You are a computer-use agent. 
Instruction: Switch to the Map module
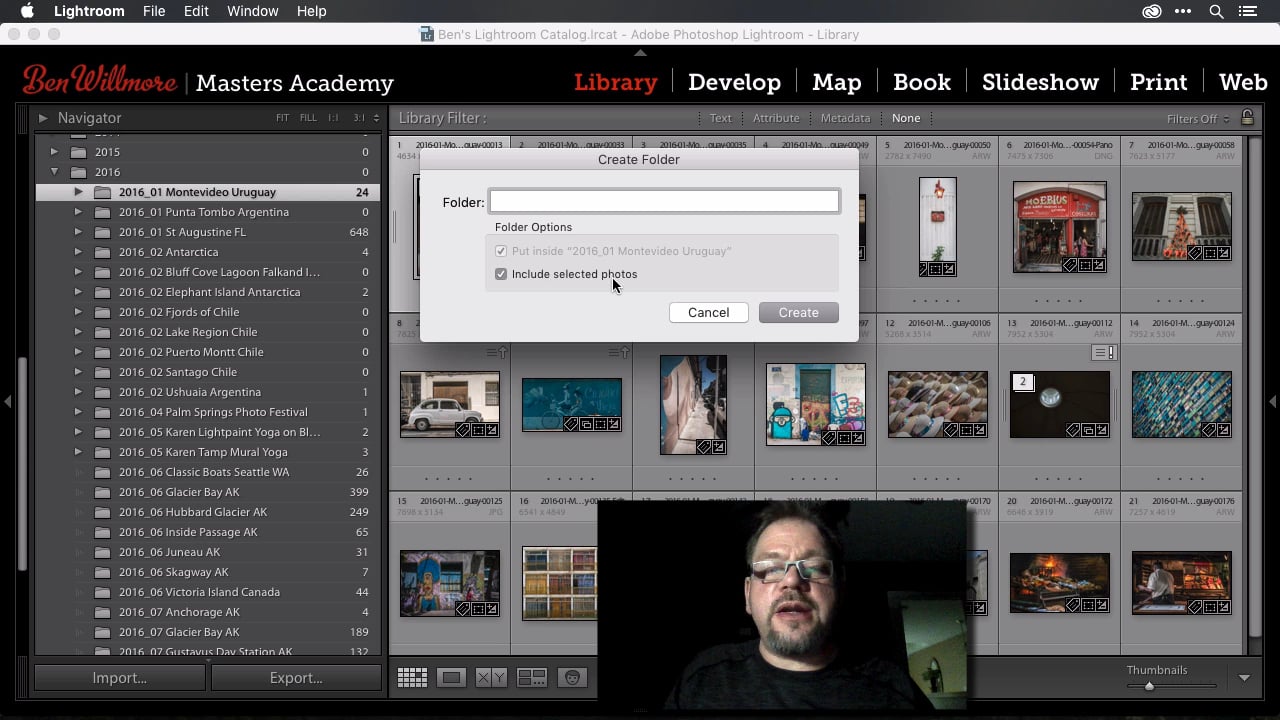point(837,82)
